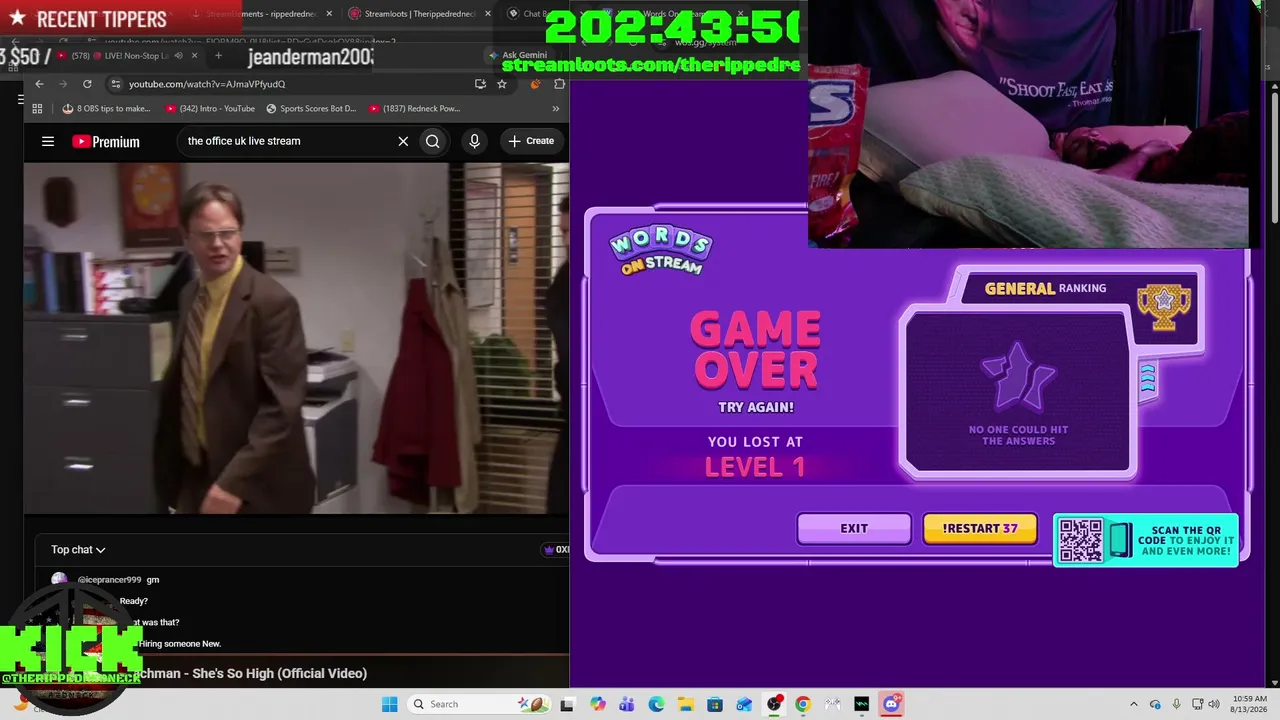This screenshot has width=1280, height=720.
Task: Open Outlook from the taskbar
Action: point(744,704)
